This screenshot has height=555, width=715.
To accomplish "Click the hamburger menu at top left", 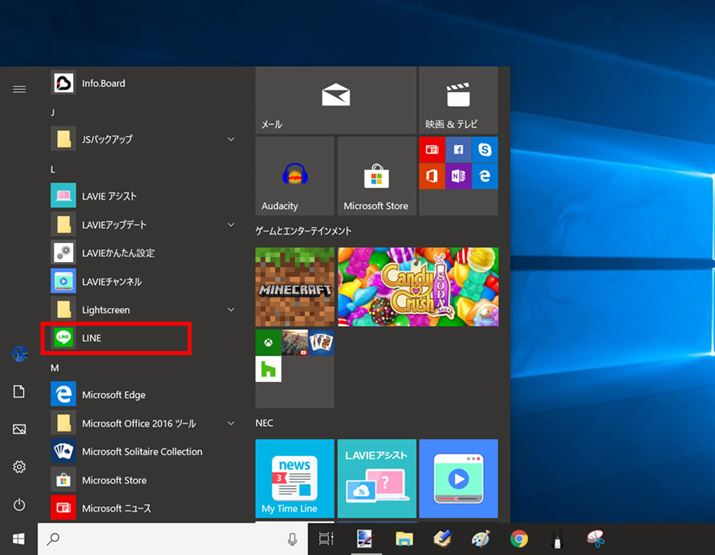I will (19, 89).
